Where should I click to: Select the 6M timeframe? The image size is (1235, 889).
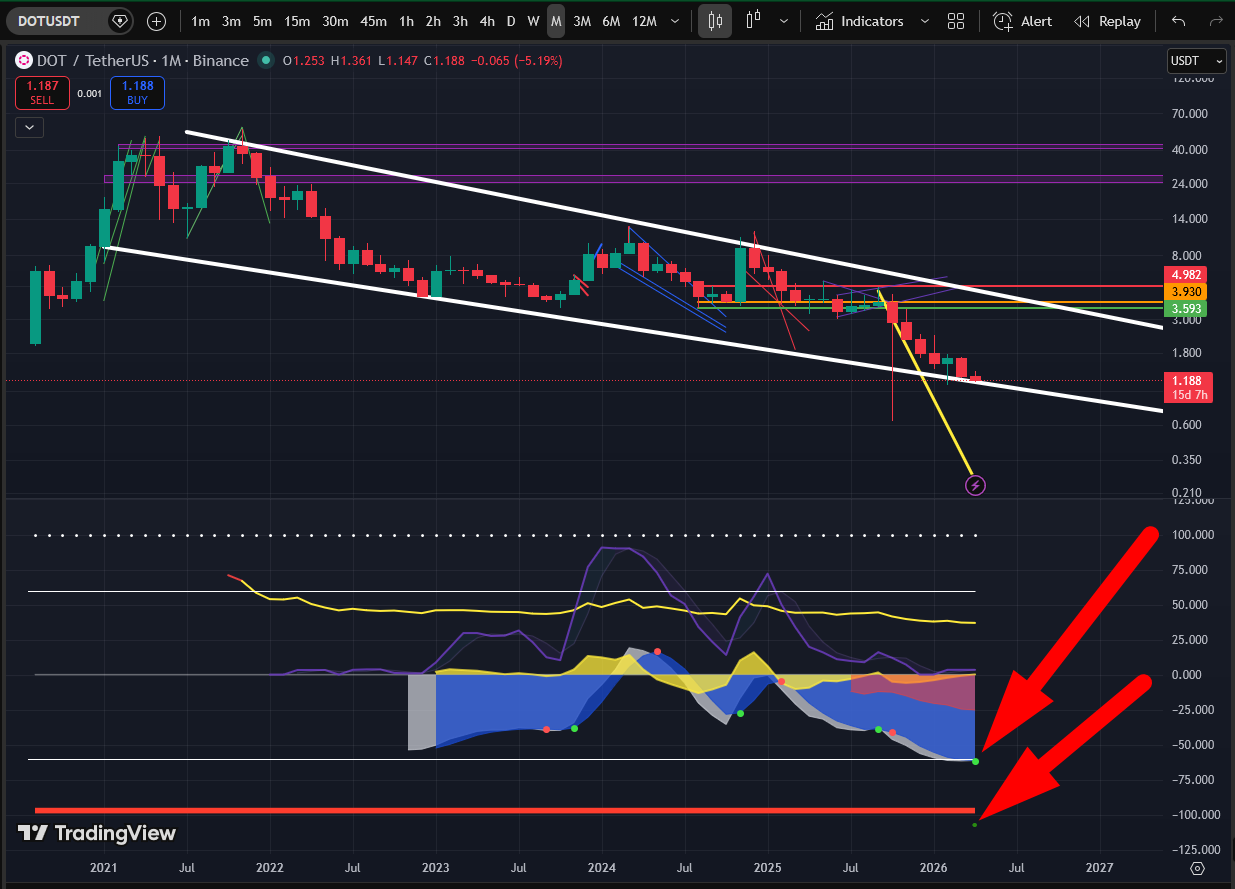click(x=611, y=21)
